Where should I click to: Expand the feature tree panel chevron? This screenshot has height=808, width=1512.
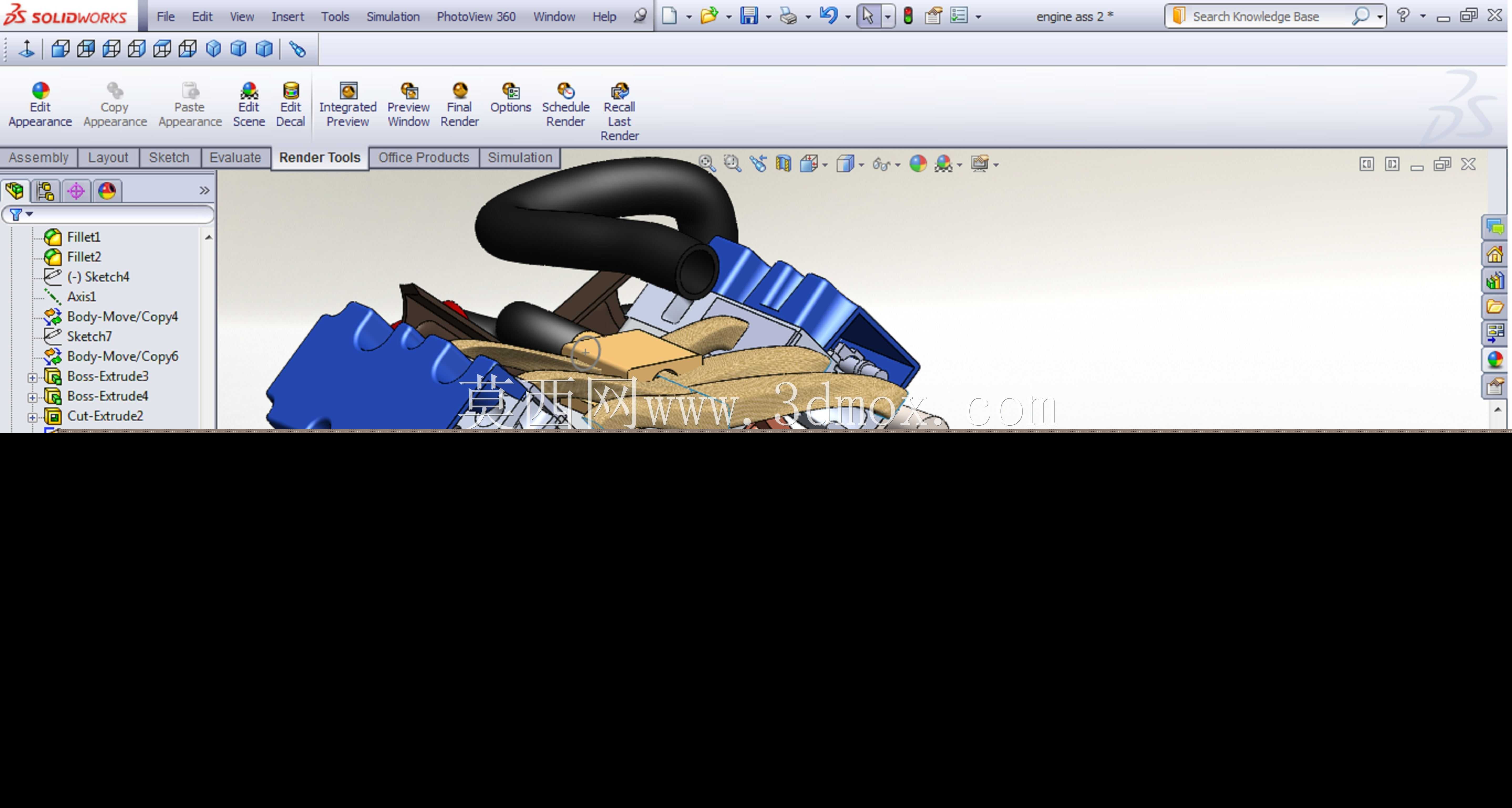click(204, 190)
